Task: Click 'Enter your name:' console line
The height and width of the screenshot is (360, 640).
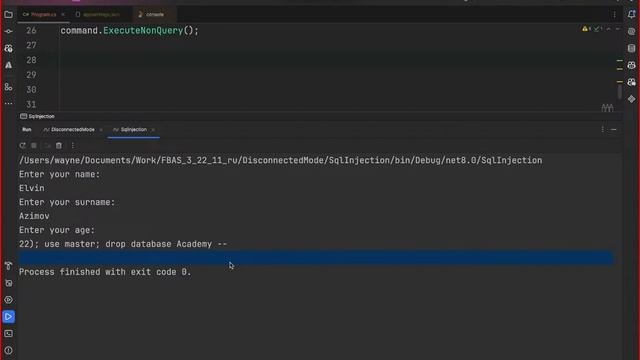Action: [59, 174]
